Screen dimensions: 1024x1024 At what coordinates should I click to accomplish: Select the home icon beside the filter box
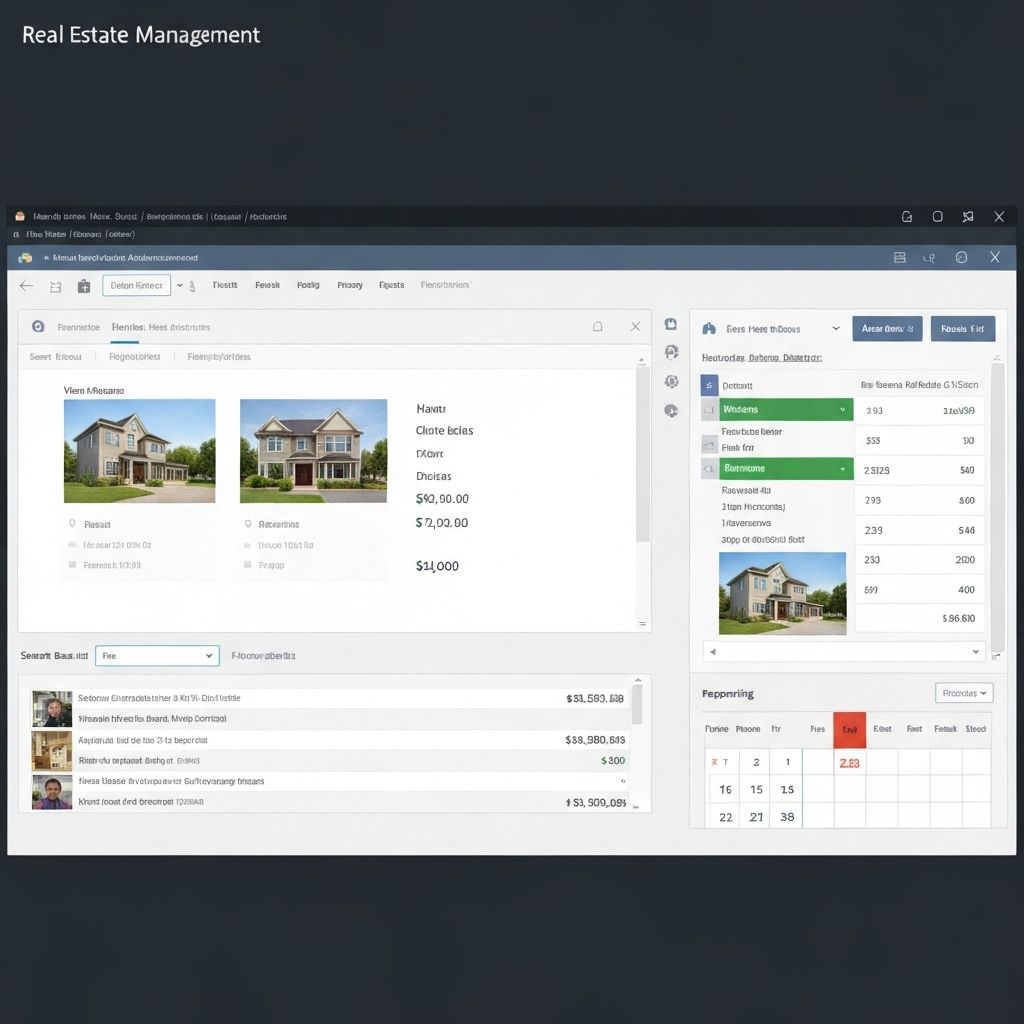(x=54, y=285)
